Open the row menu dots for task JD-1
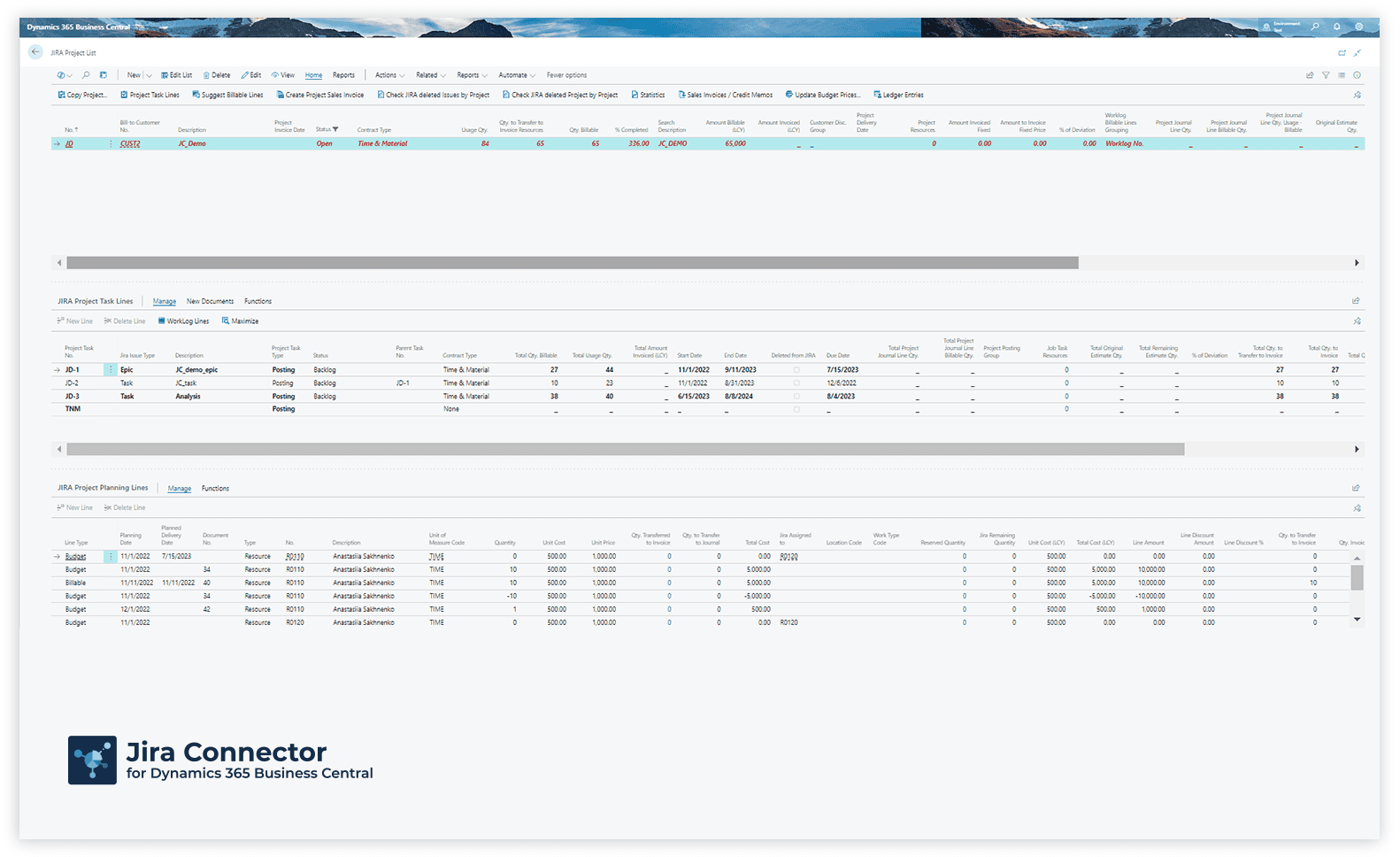 click(x=111, y=370)
